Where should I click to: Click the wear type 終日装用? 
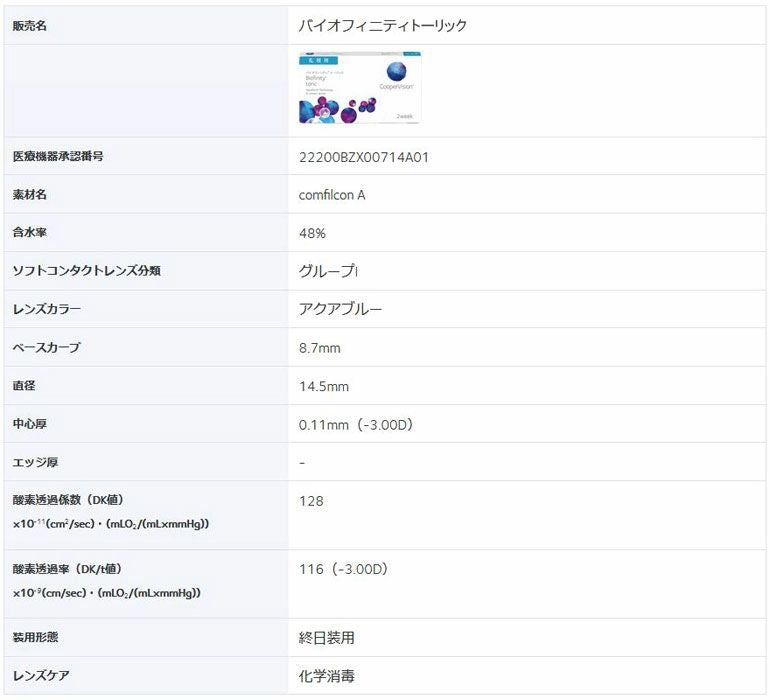click(326, 637)
